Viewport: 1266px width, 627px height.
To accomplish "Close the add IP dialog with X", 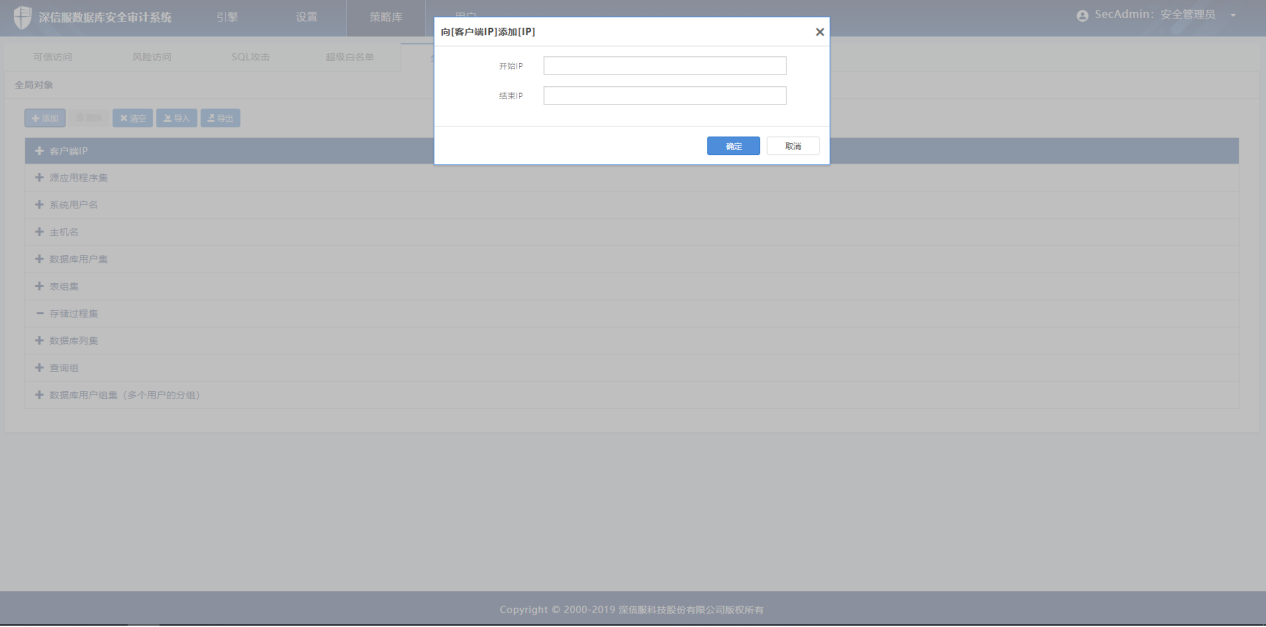I will pyautogui.click(x=820, y=32).
